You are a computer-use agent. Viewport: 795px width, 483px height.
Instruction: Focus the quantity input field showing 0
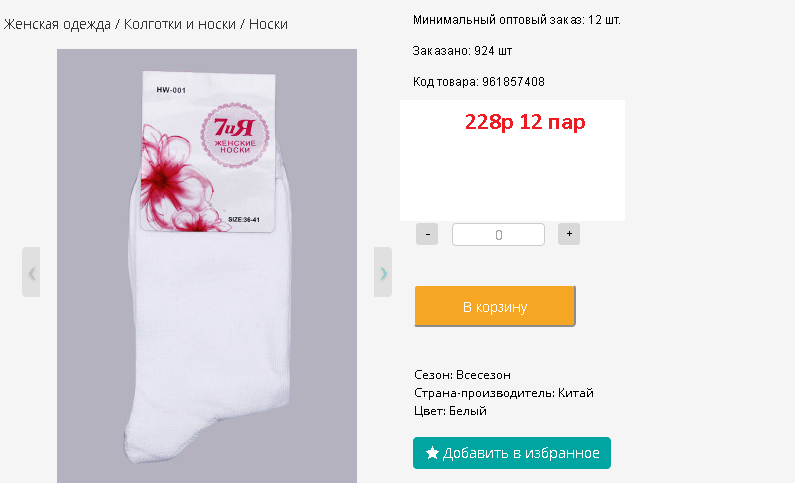click(x=498, y=235)
